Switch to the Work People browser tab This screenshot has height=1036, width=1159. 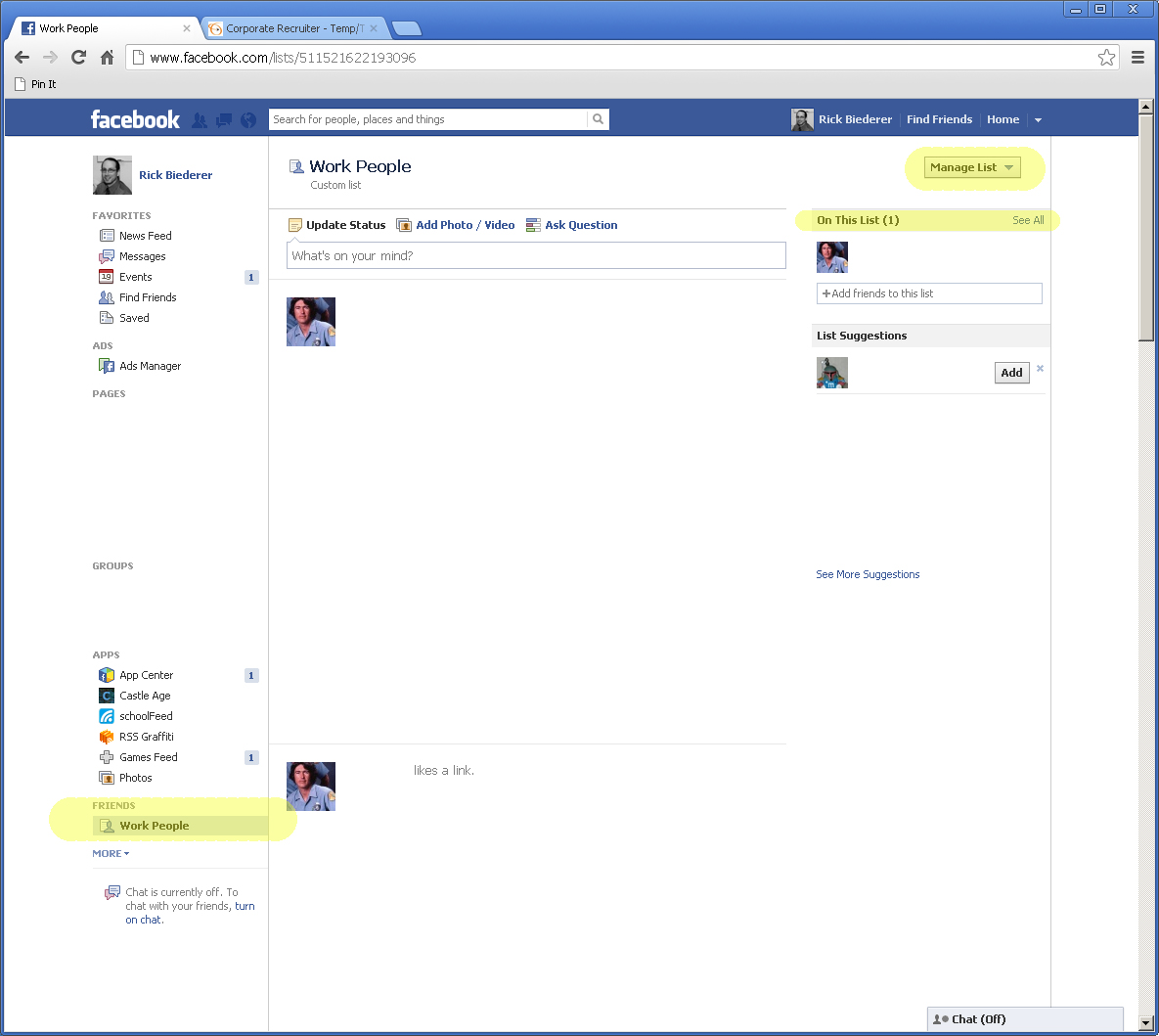pos(105,28)
